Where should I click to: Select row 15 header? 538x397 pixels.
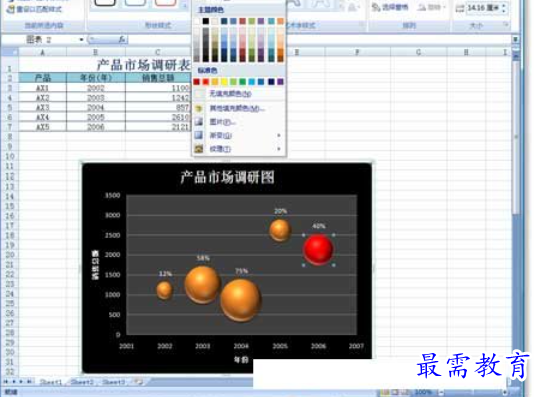click(x=10, y=206)
